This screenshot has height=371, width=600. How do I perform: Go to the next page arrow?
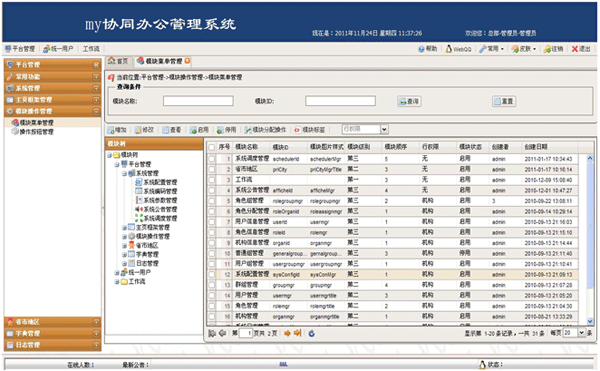[x=287, y=334]
